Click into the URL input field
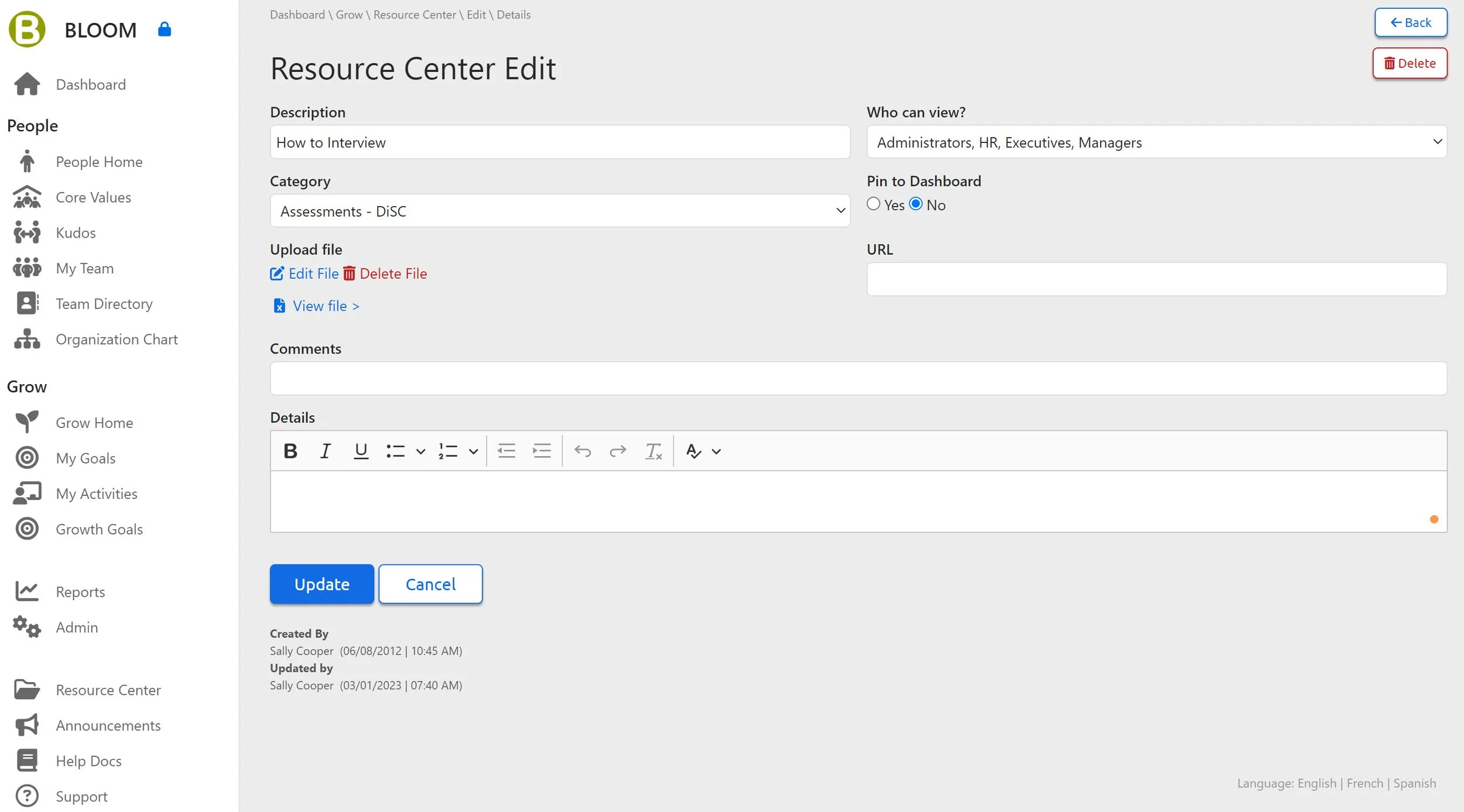1464x812 pixels. pyautogui.click(x=1156, y=279)
